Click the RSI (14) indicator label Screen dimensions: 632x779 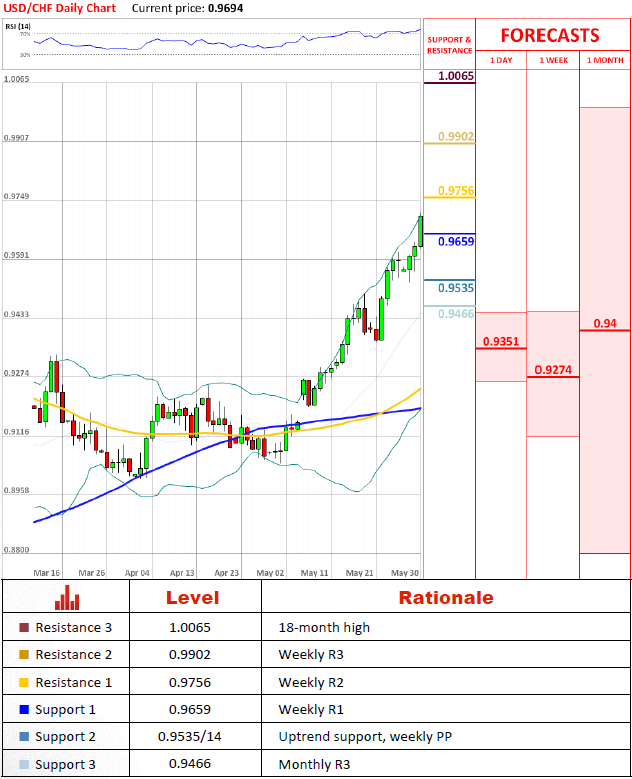click(x=18, y=26)
